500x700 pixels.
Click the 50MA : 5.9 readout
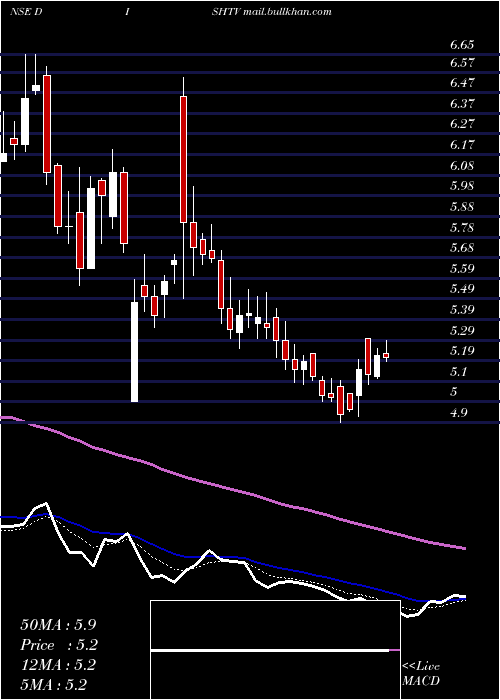(58, 625)
